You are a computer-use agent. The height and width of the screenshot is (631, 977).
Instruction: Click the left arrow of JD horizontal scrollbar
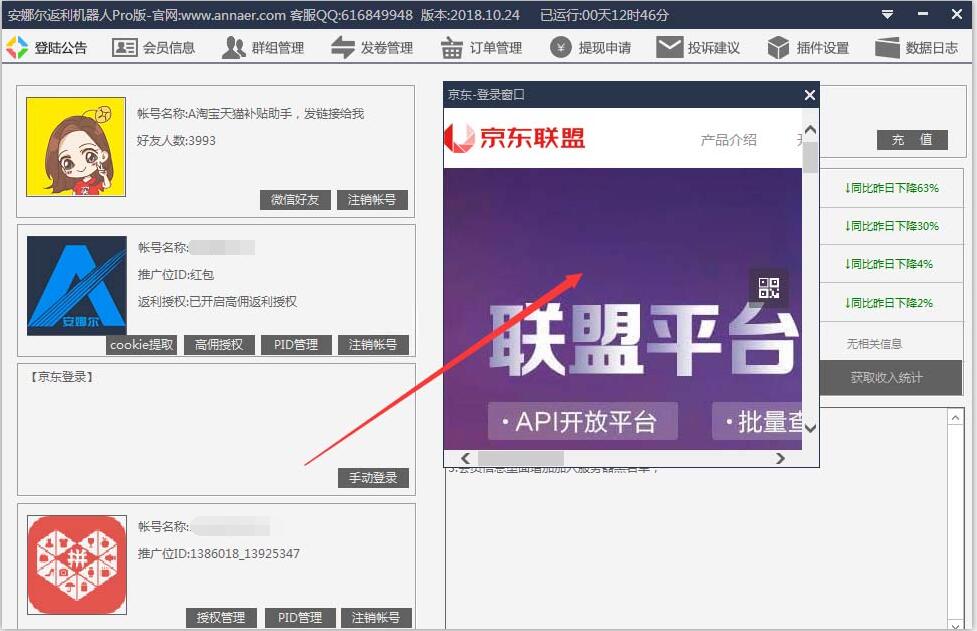[x=465, y=458]
